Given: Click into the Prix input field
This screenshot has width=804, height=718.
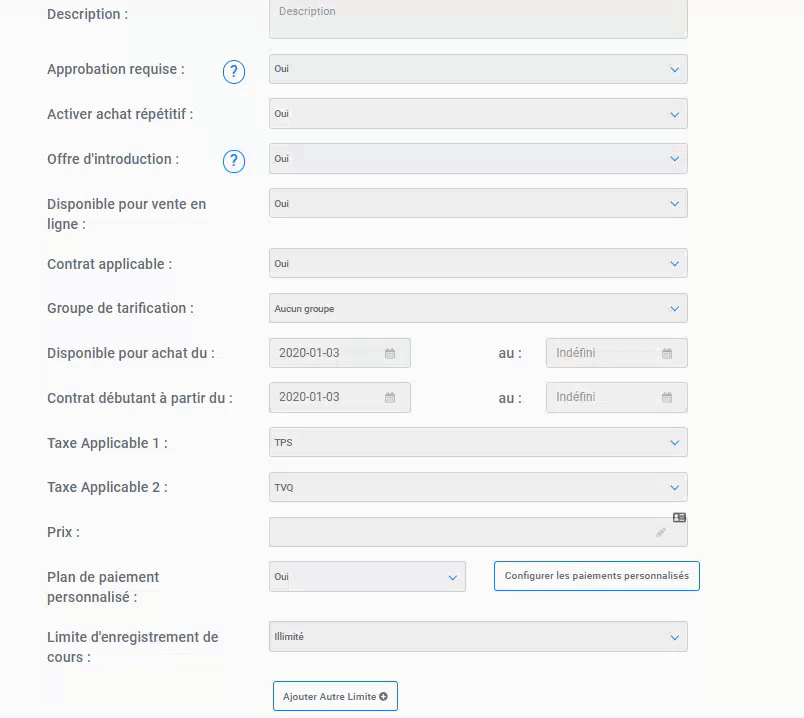Looking at the screenshot, I should [478, 532].
